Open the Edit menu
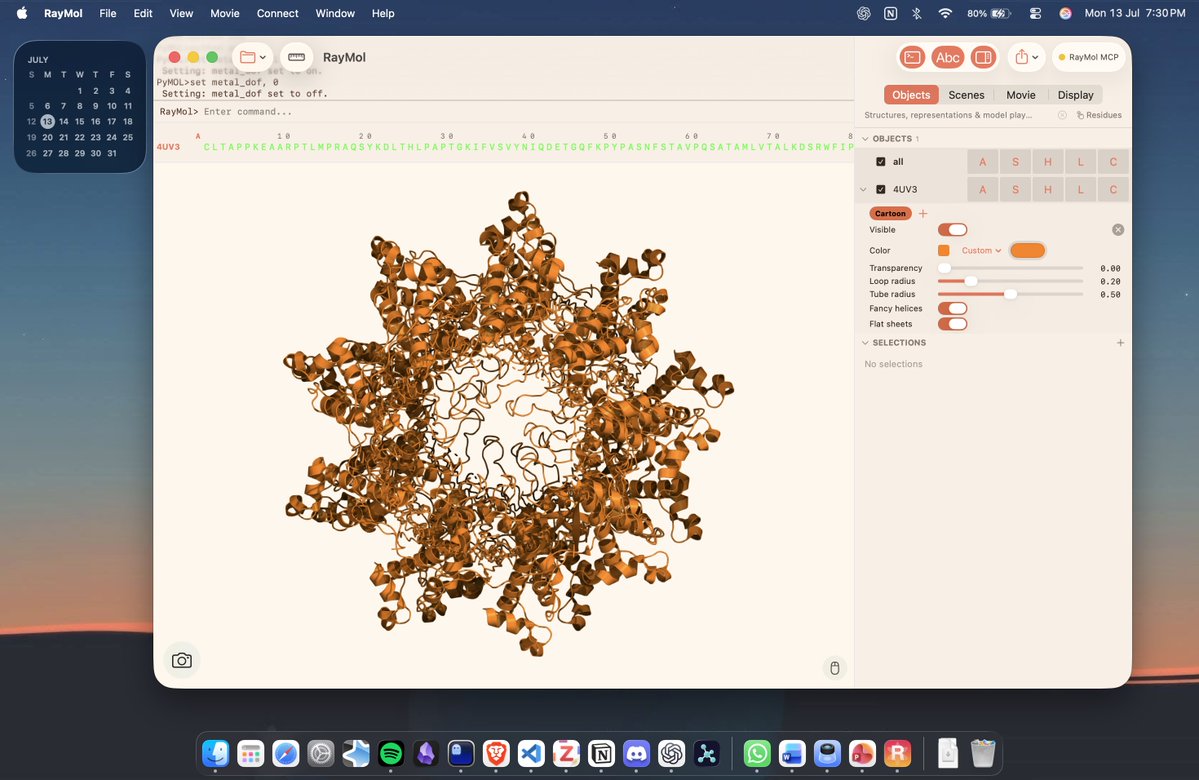This screenshot has height=780, width=1199. tap(143, 13)
